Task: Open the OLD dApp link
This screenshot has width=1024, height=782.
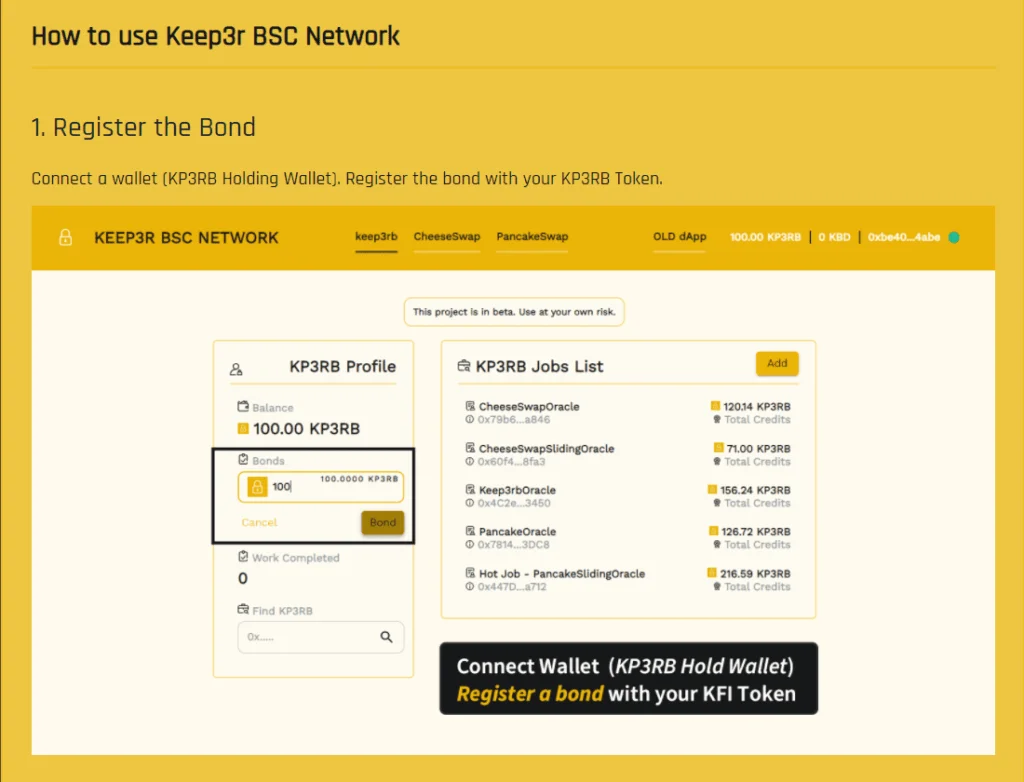Action: pos(679,237)
